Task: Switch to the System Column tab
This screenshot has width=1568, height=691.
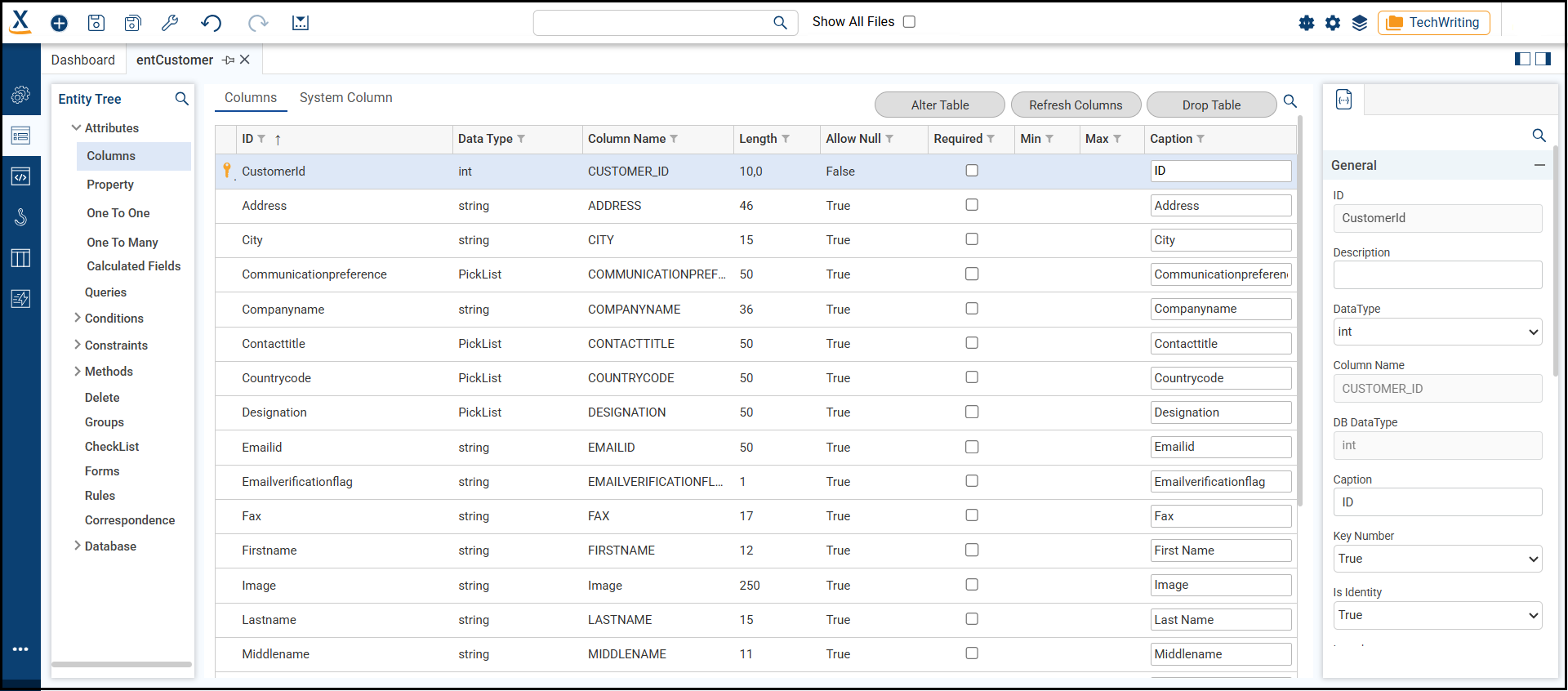Action: tap(345, 97)
